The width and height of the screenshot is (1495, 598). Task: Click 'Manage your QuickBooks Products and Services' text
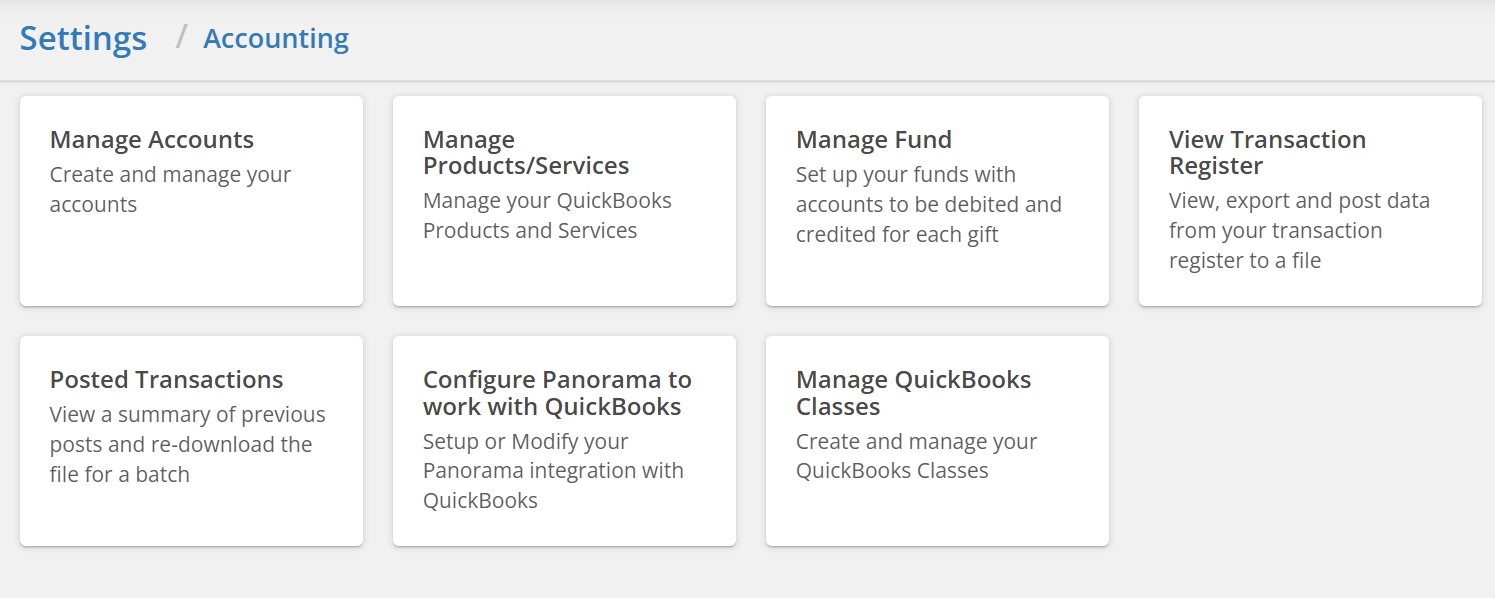547,215
